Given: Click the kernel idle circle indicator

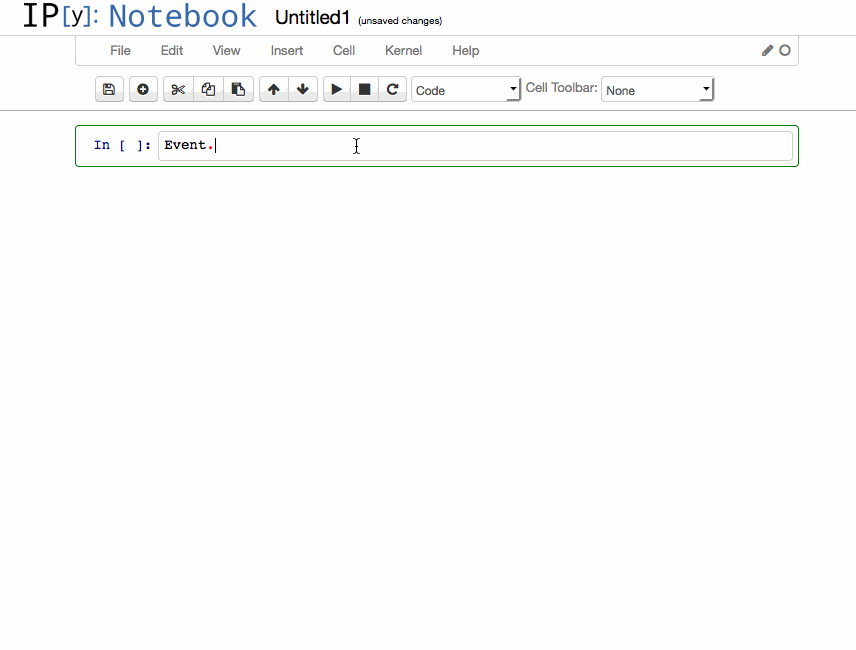Looking at the screenshot, I should click(x=784, y=50).
